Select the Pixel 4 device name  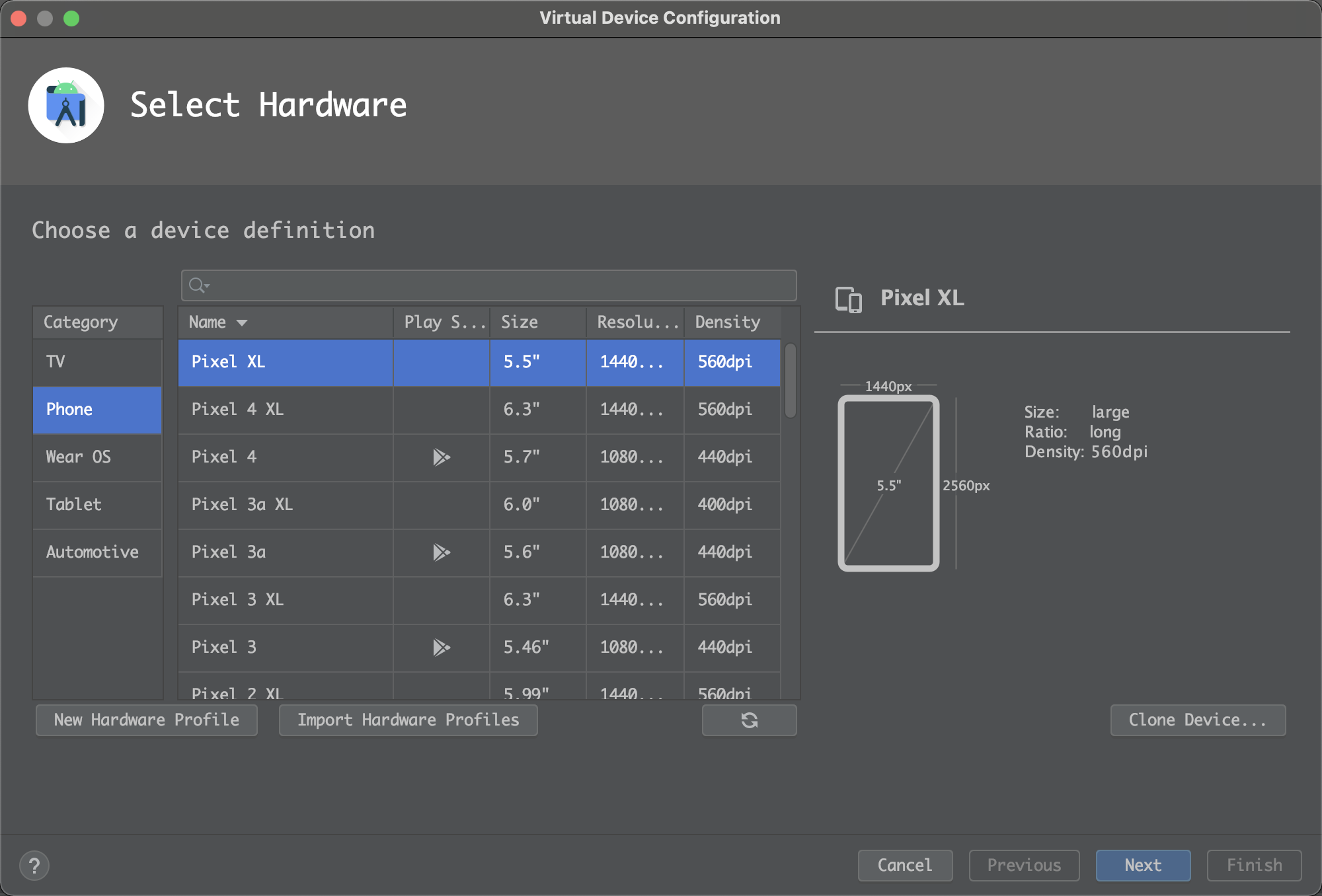[223, 457]
